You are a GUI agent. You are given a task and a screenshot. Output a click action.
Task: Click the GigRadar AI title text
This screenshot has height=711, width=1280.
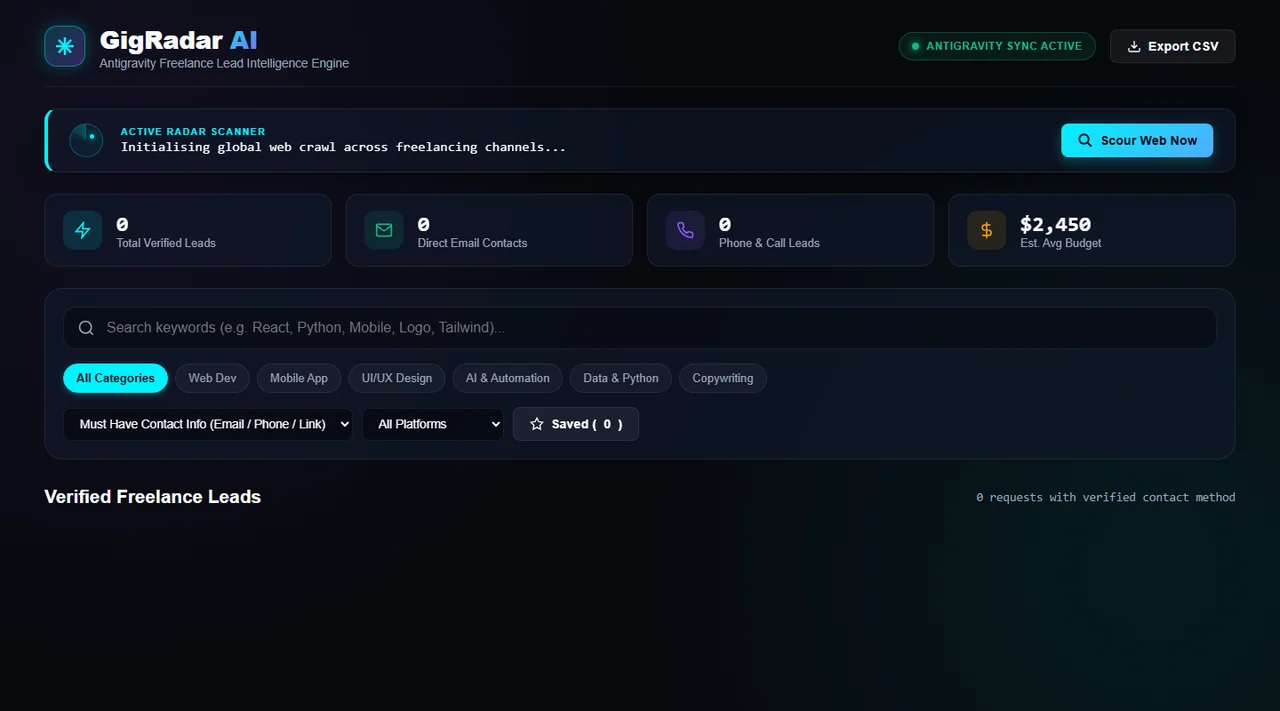[179, 40]
